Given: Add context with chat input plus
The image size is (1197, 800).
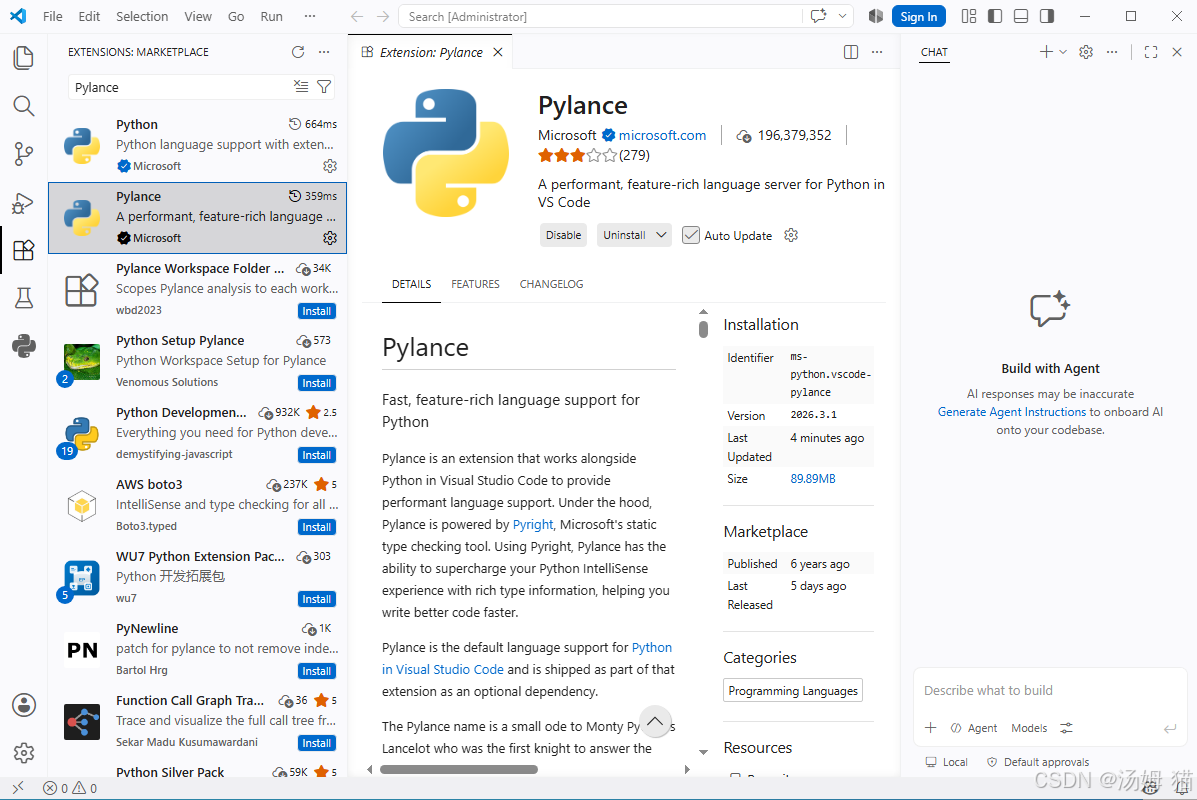Looking at the screenshot, I should click(x=930, y=727).
